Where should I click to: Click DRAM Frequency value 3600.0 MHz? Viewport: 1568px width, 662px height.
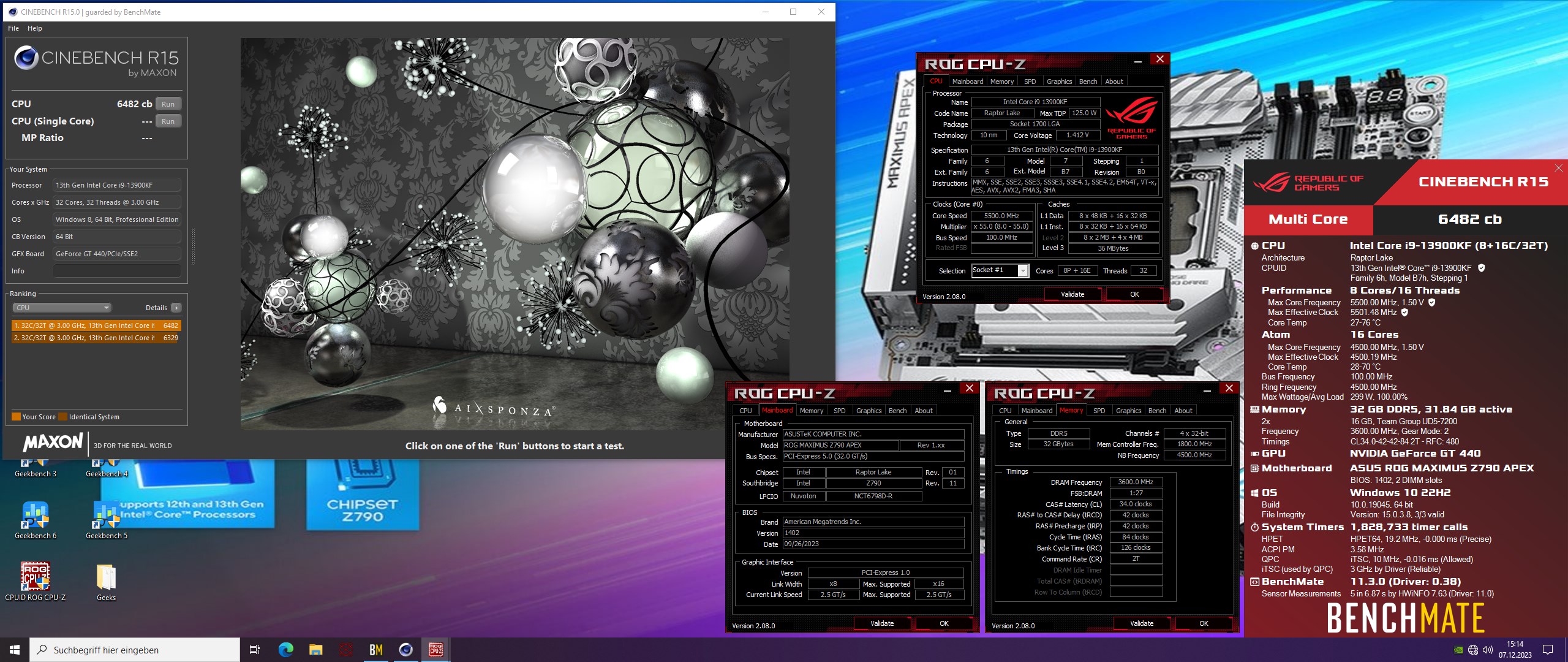(1136, 482)
